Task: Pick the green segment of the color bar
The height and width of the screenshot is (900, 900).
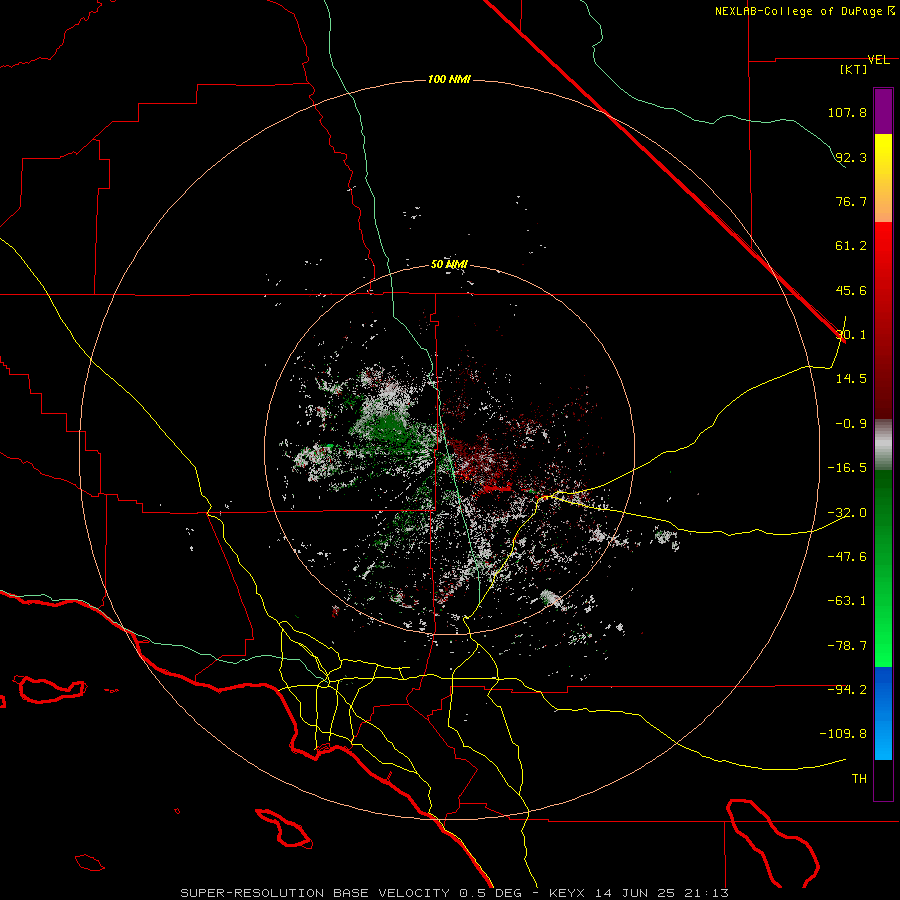Action: point(883,568)
